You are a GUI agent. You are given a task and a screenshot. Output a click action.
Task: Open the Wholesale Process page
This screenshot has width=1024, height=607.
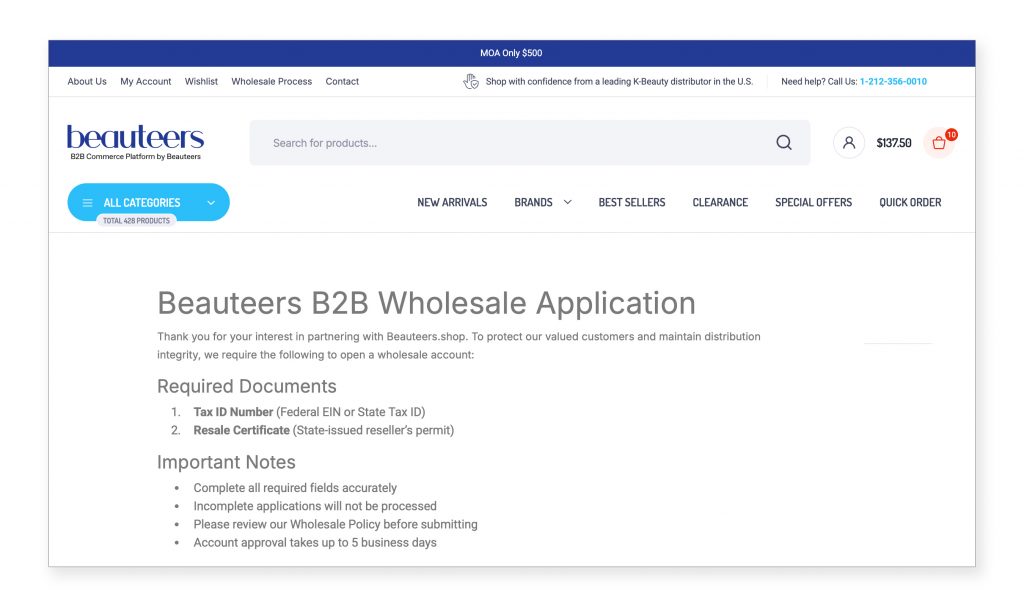[271, 81]
